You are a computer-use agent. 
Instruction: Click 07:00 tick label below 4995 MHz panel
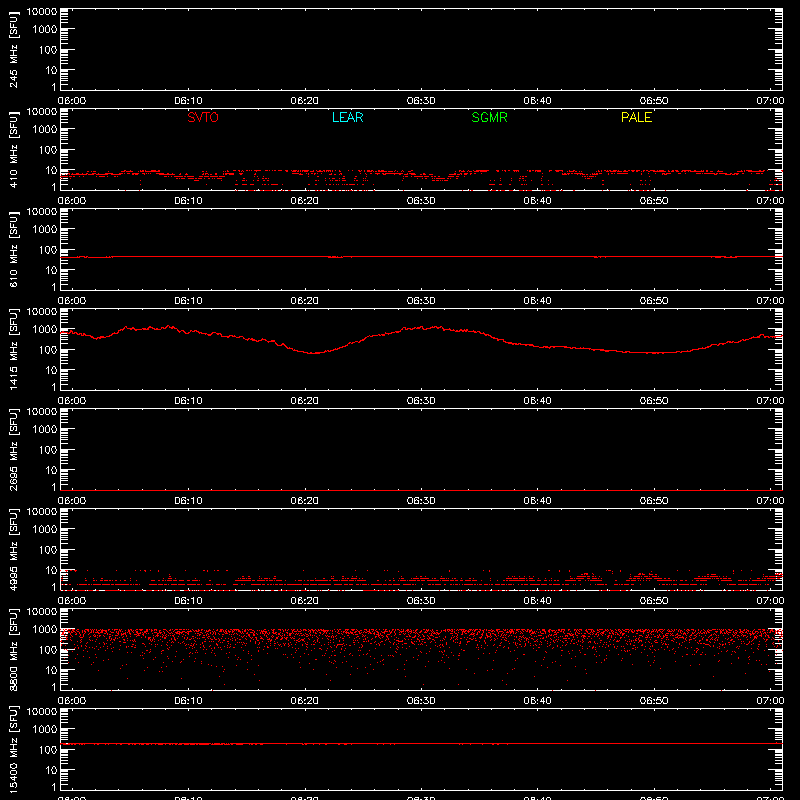pyautogui.click(x=770, y=601)
